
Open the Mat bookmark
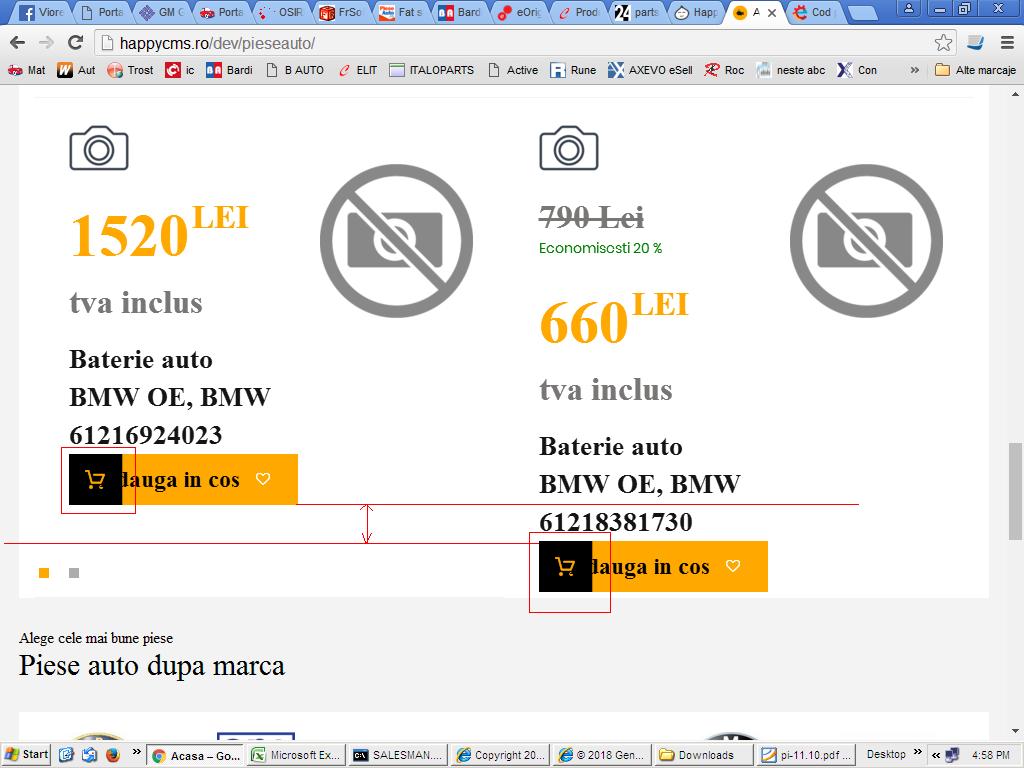coord(27,70)
